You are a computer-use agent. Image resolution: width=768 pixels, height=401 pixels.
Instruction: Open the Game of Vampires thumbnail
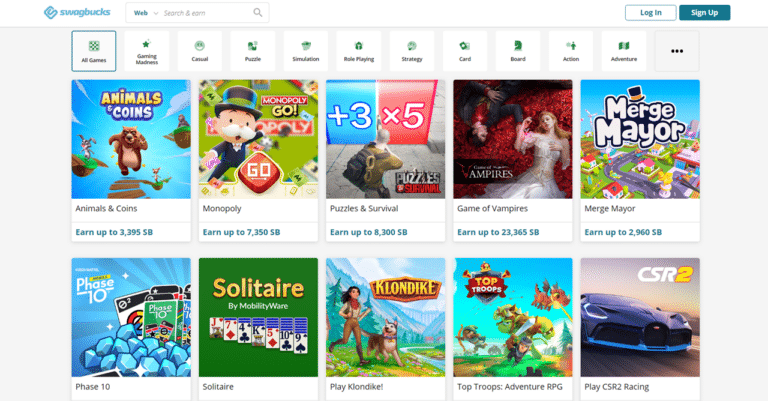[x=513, y=139]
